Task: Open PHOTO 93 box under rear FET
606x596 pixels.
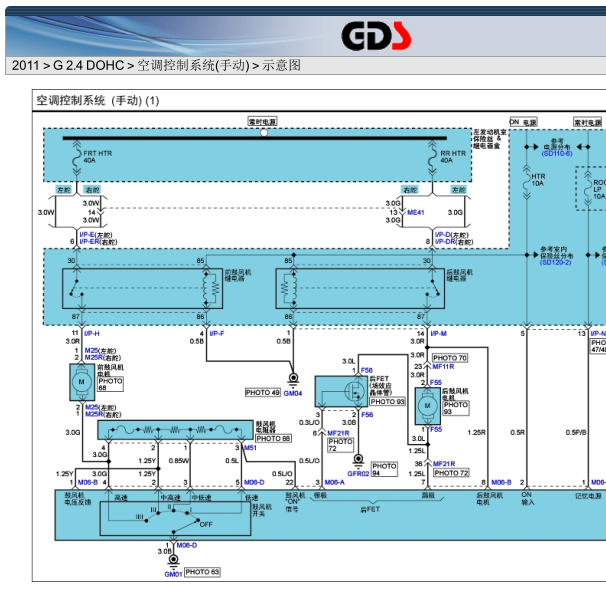Action: tap(387, 402)
